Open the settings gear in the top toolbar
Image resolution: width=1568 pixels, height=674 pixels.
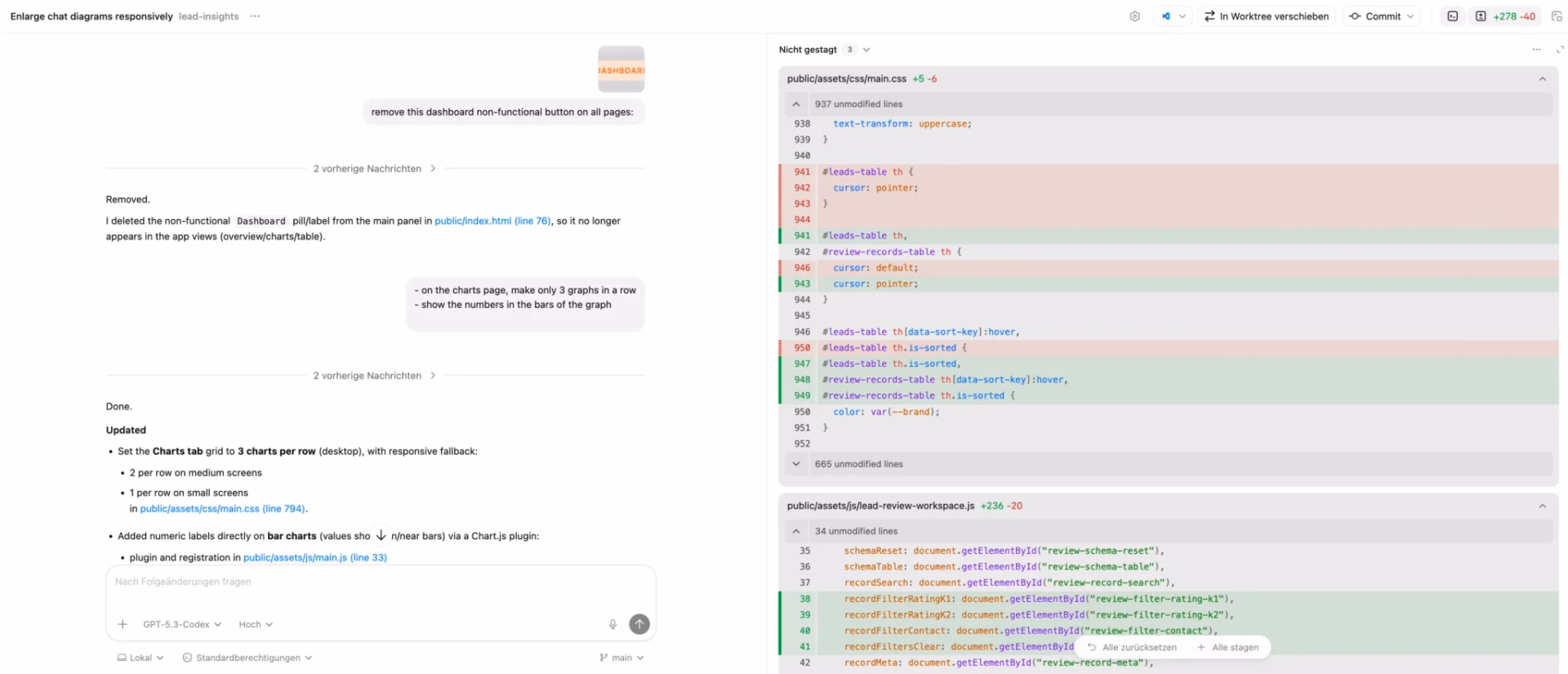coord(1134,16)
